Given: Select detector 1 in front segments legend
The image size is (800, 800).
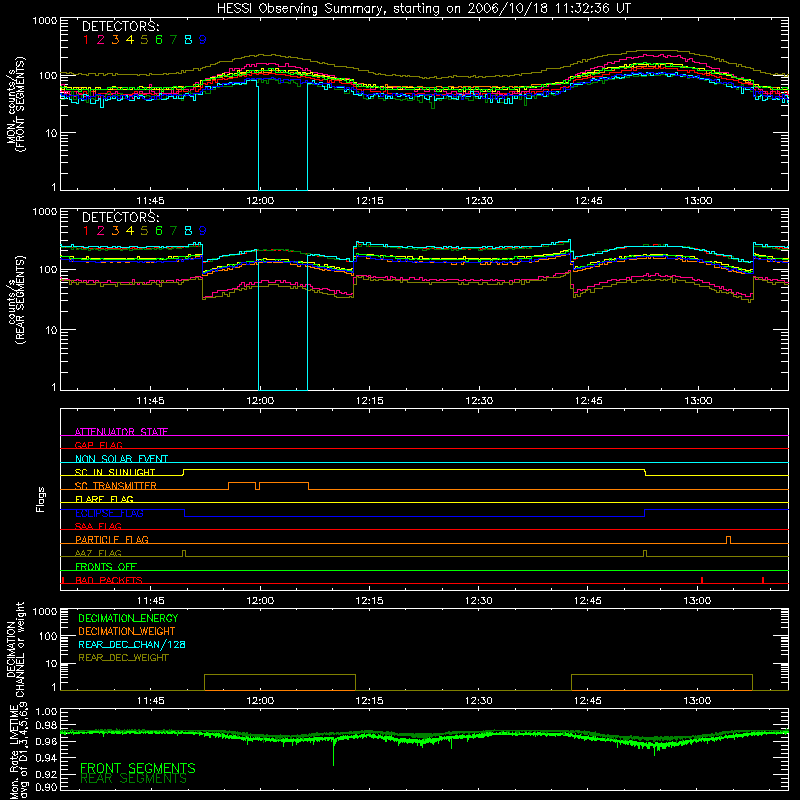Looking at the screenshot, I should coord(86,40).
